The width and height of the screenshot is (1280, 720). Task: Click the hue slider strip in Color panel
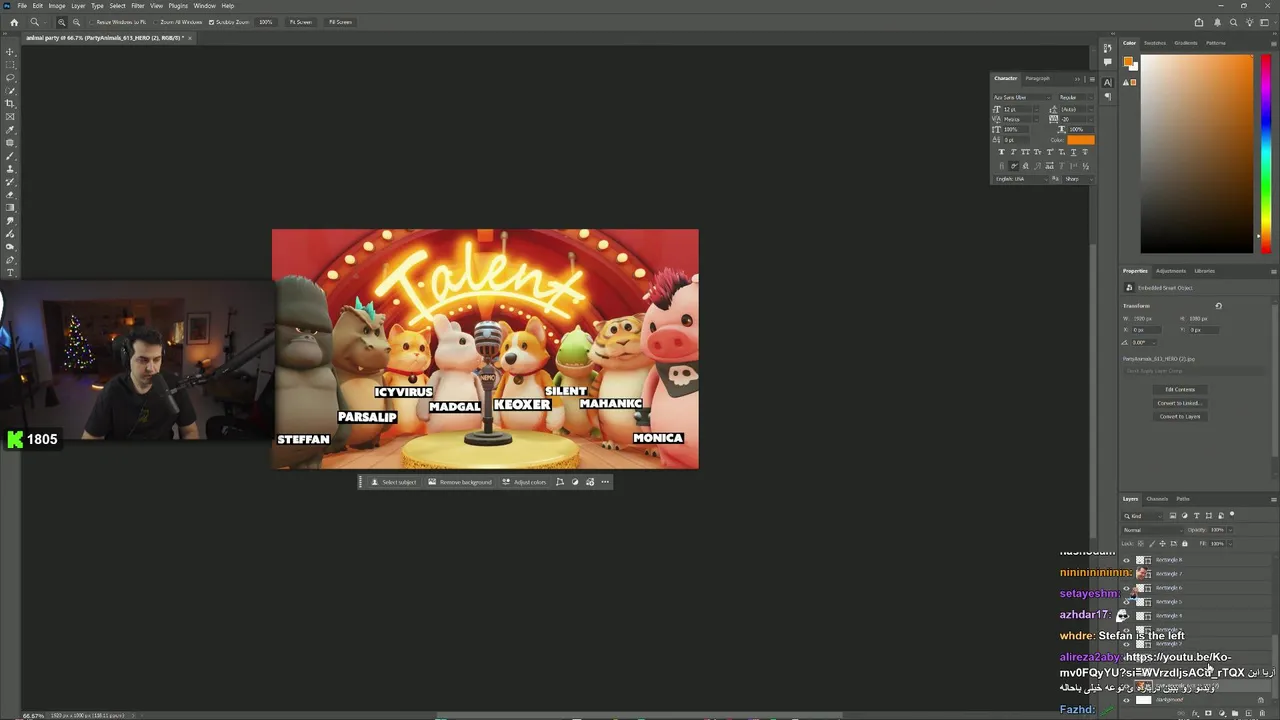click(1266, 153)
